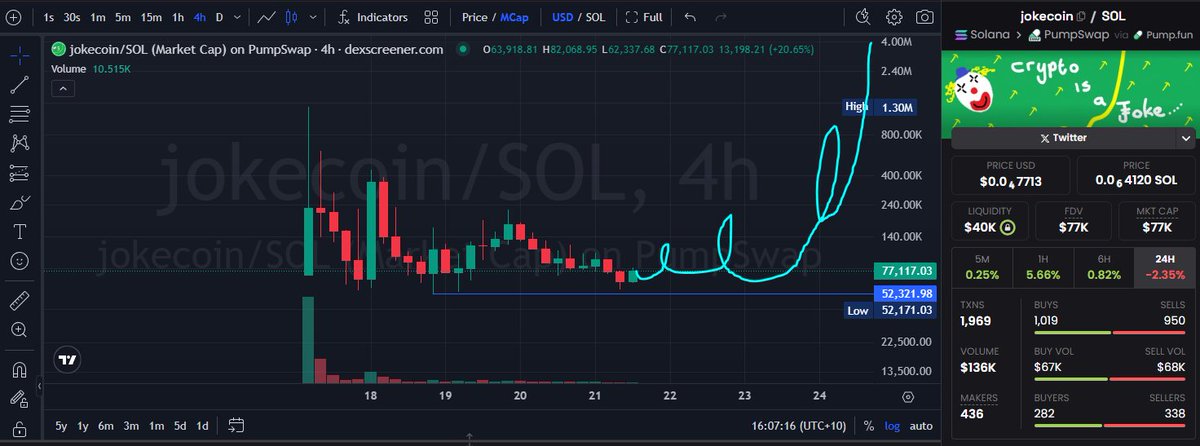
Task: Click the TradingView logo on chart
Action: 68,360
